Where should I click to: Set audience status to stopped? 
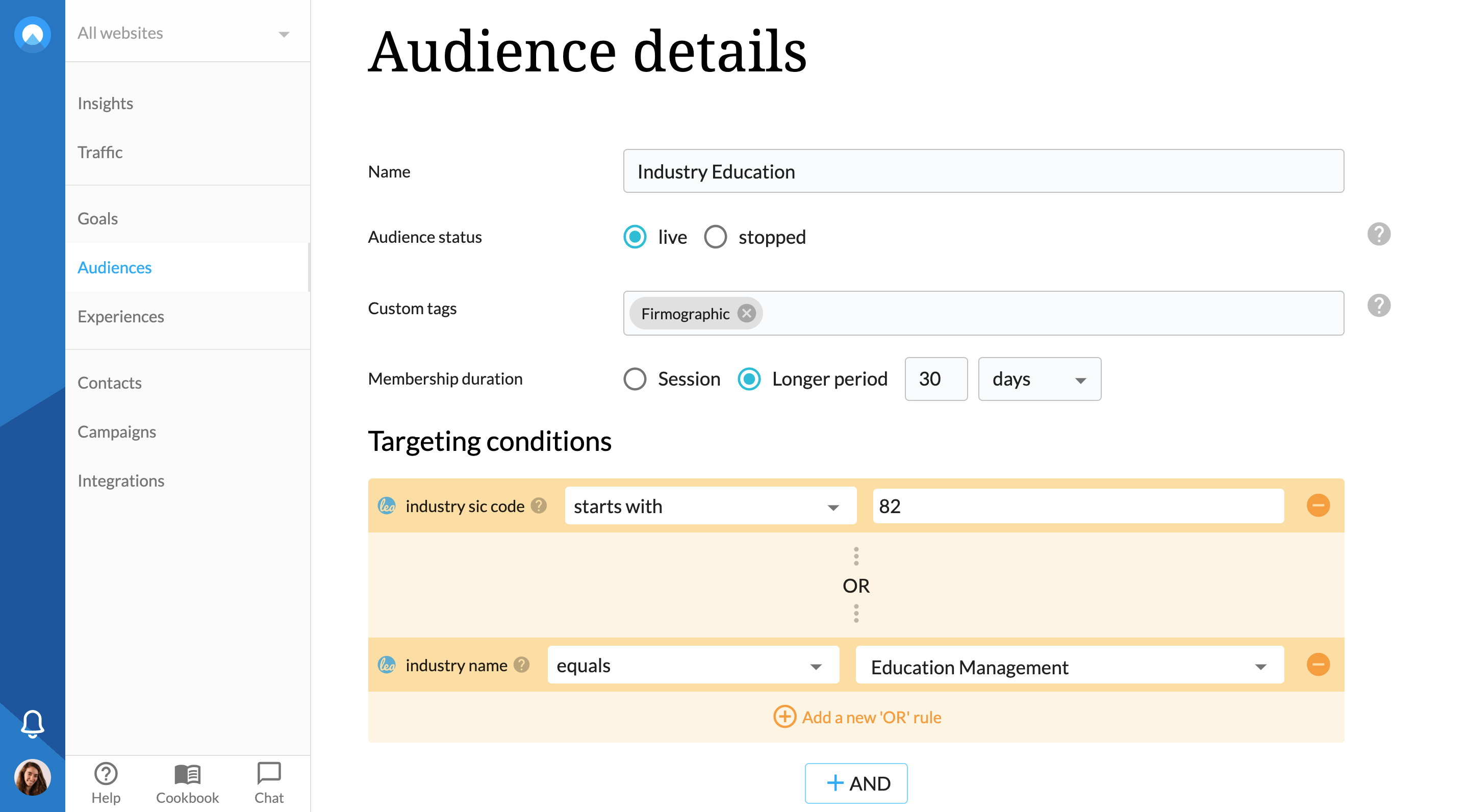tap(715, 237)
